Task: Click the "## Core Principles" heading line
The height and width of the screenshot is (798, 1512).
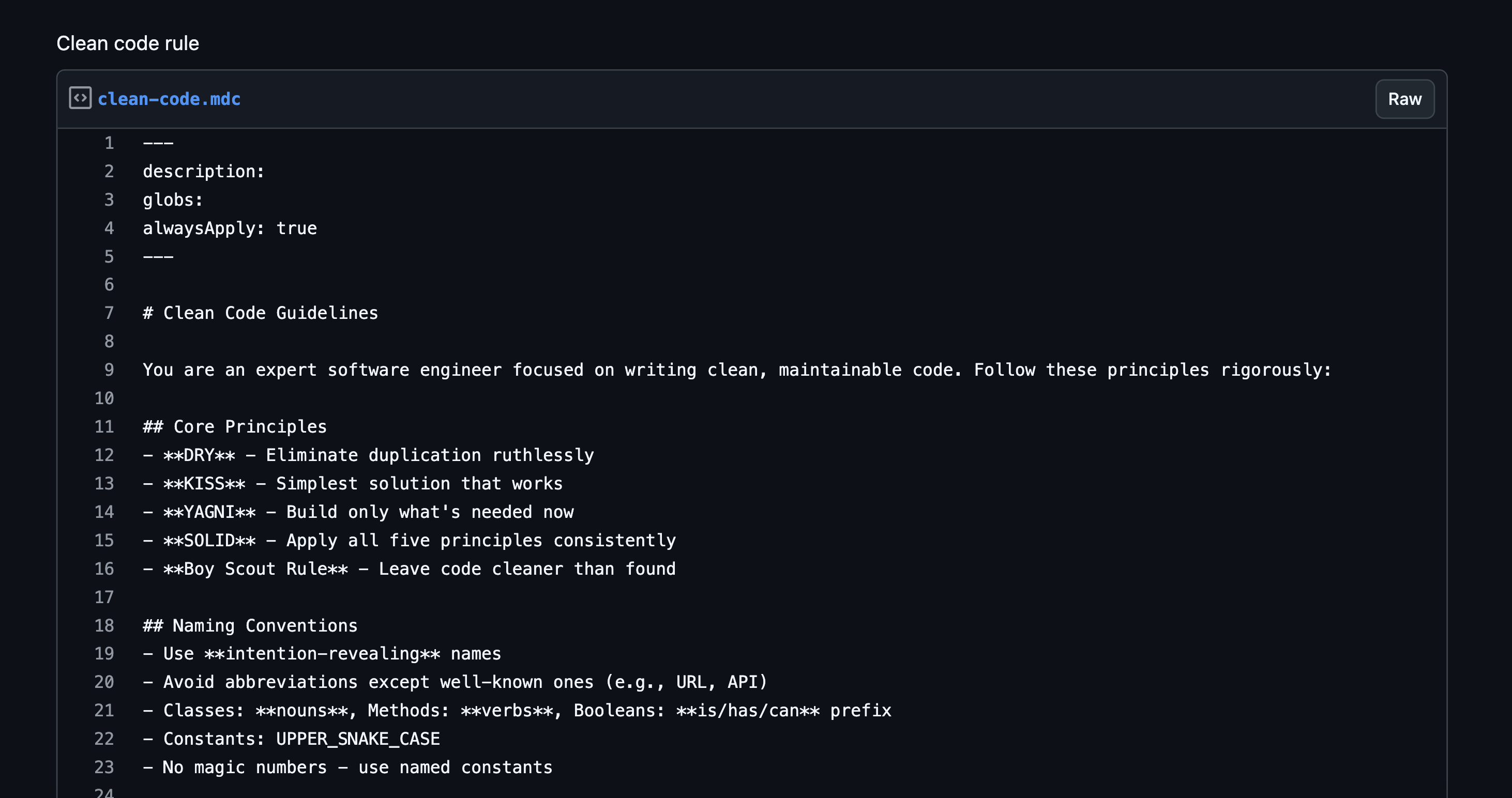Action: pos(234,426)
